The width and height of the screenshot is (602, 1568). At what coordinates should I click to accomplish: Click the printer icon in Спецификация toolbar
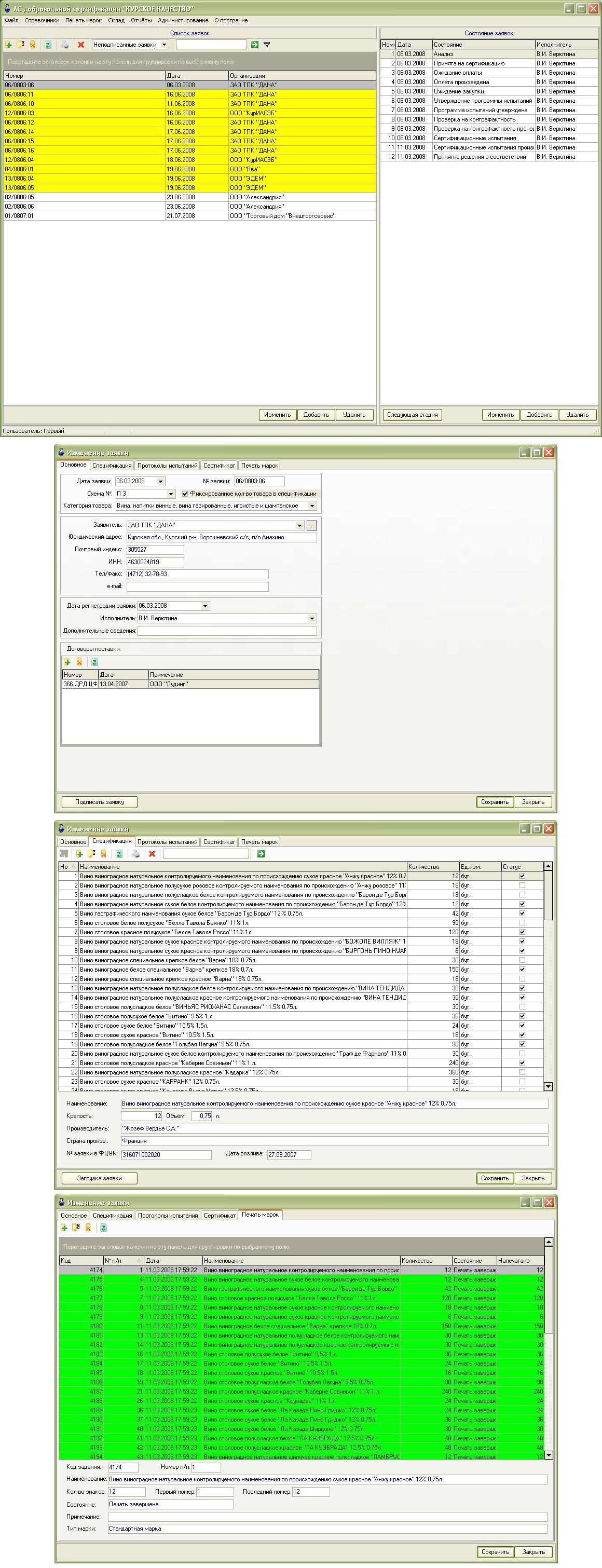pos(136,854)
